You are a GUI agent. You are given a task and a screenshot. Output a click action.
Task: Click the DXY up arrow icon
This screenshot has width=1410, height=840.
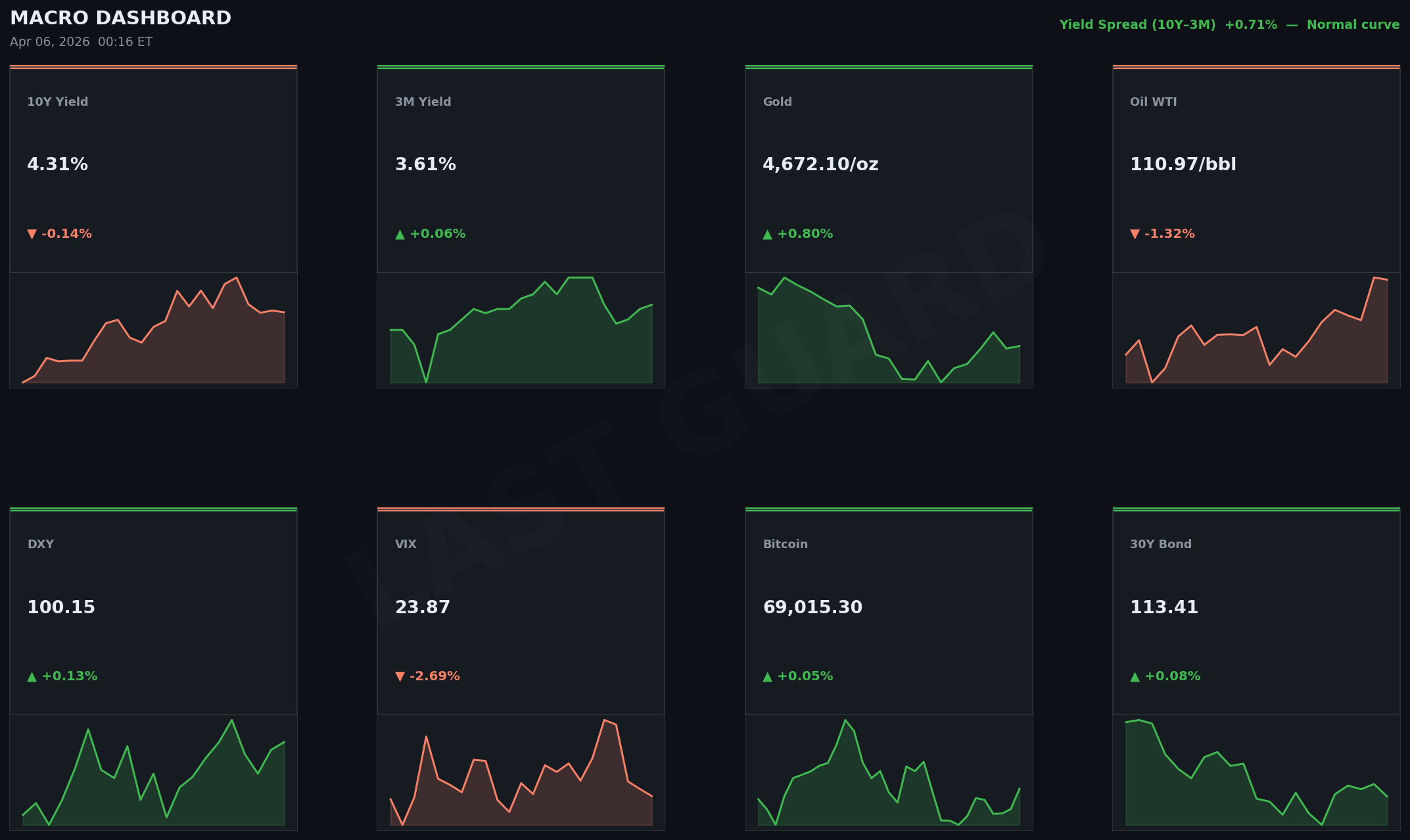point(32,676)
